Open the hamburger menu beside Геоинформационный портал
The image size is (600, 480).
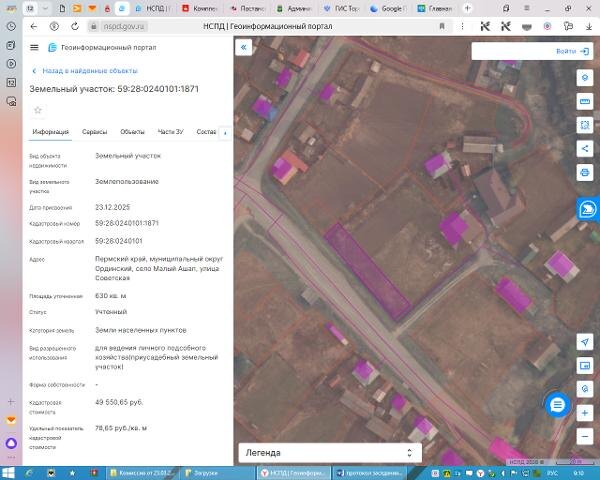34,47
